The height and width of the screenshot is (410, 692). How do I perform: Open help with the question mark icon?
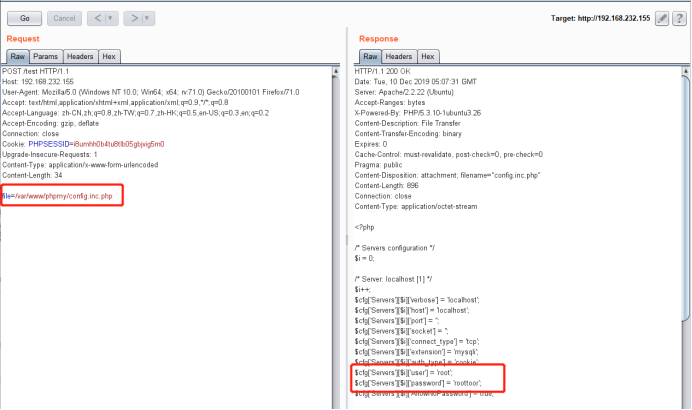pyautogui.click(x=679, y=19)
